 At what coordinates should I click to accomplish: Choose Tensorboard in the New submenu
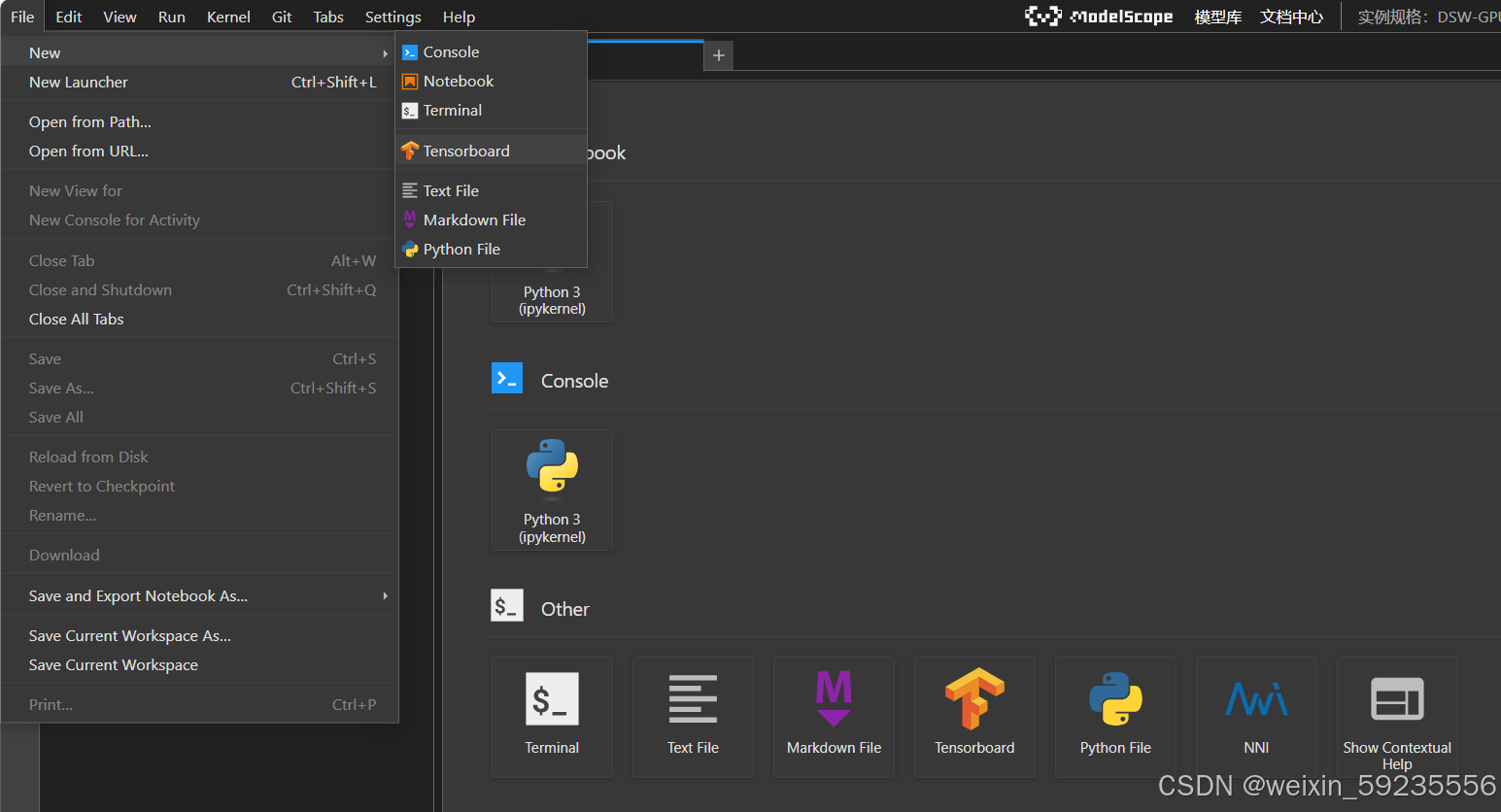tap(466, 151)
